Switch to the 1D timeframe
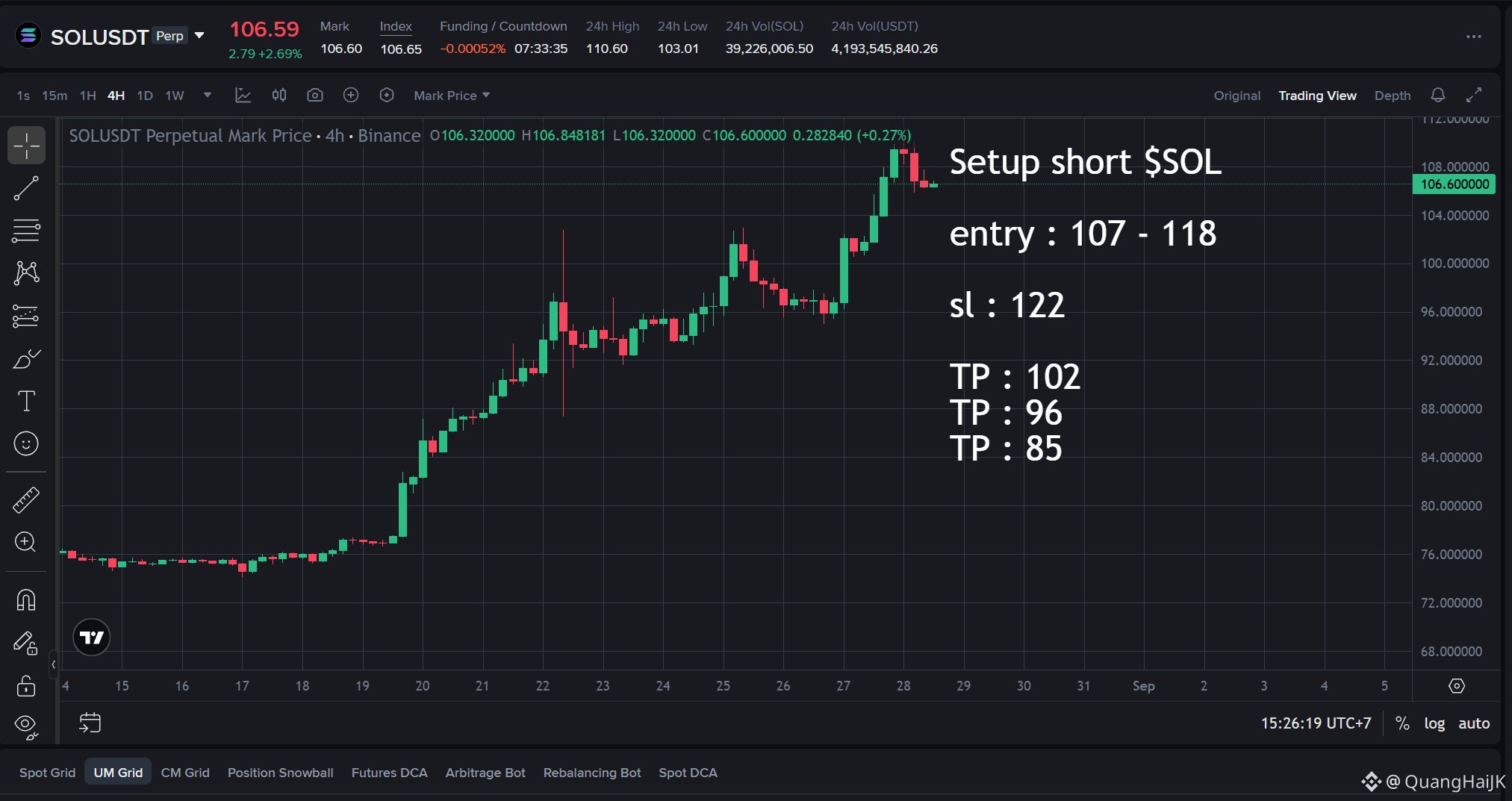1512x801 pixels. pos(145,96)
